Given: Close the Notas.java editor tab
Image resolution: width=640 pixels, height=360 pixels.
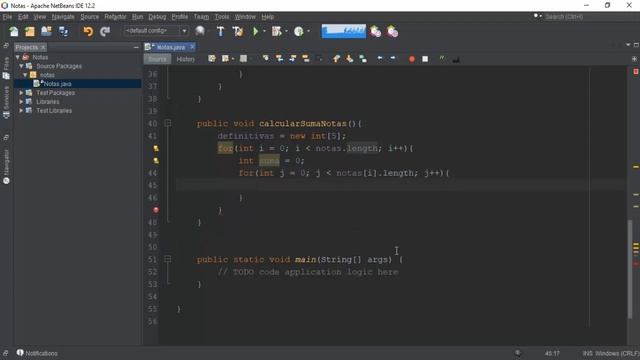Looking at the screenshot, I should tap(192, 47).
